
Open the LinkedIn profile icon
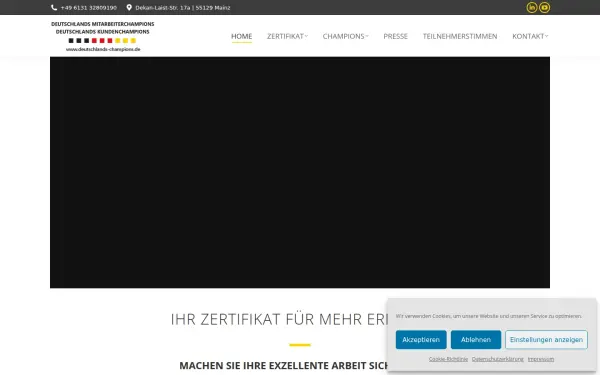pyautogui.click(x=532, y=7)
